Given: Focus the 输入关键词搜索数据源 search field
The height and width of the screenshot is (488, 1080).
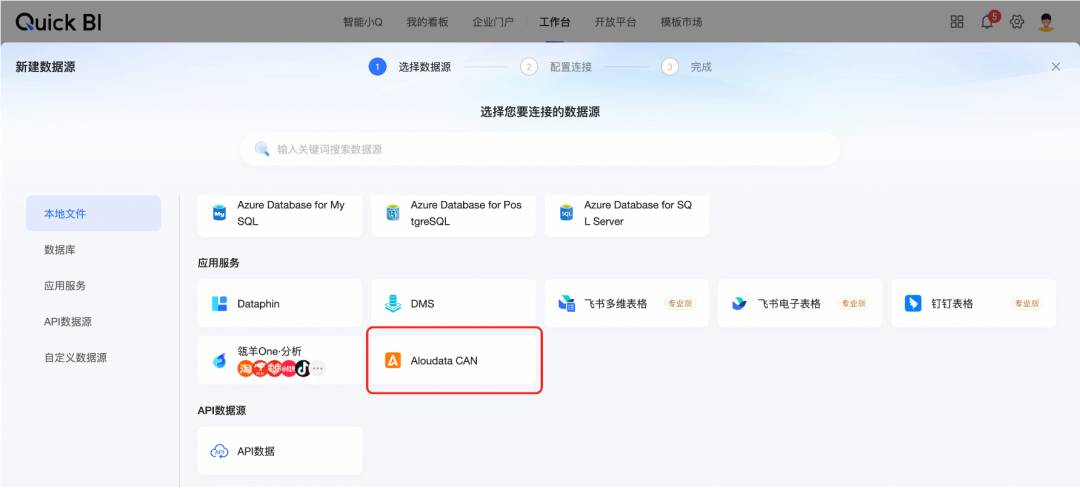Looking at the screenshot, I should point(540,149).
